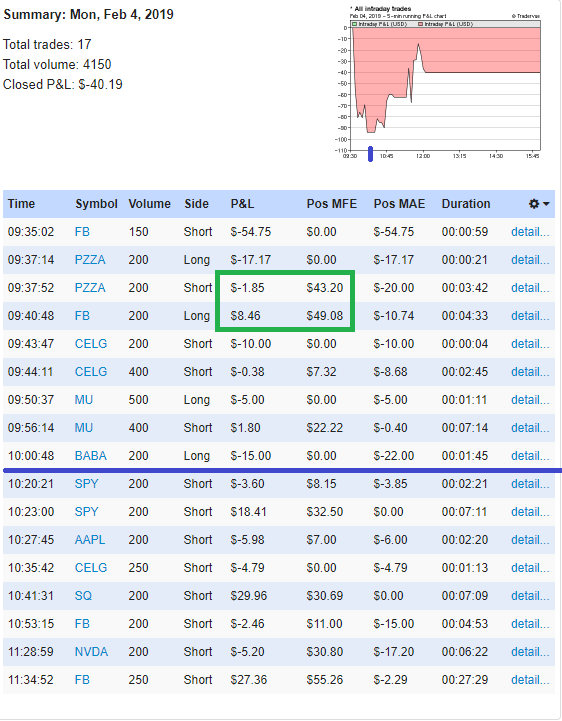
Task: Select the 'Total volume: 4150' summary text
Action: tap(57, 64)
